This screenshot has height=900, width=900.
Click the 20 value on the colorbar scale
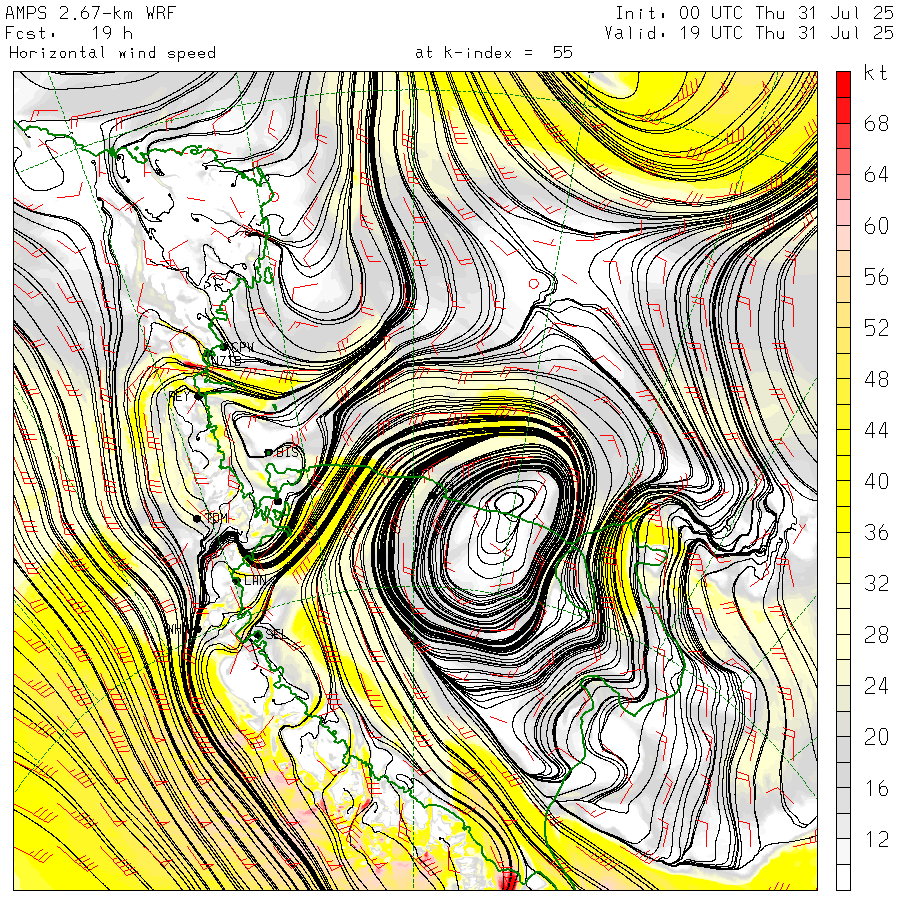click(876, 736)
